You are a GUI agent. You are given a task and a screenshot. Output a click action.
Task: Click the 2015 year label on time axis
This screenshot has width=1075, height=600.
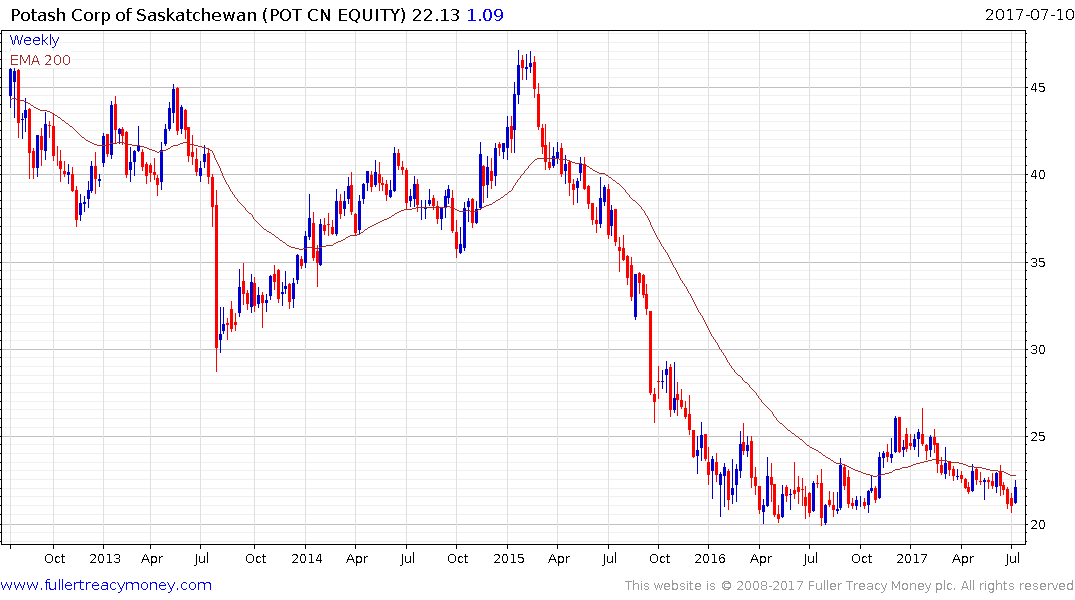[x=509, y=559]
